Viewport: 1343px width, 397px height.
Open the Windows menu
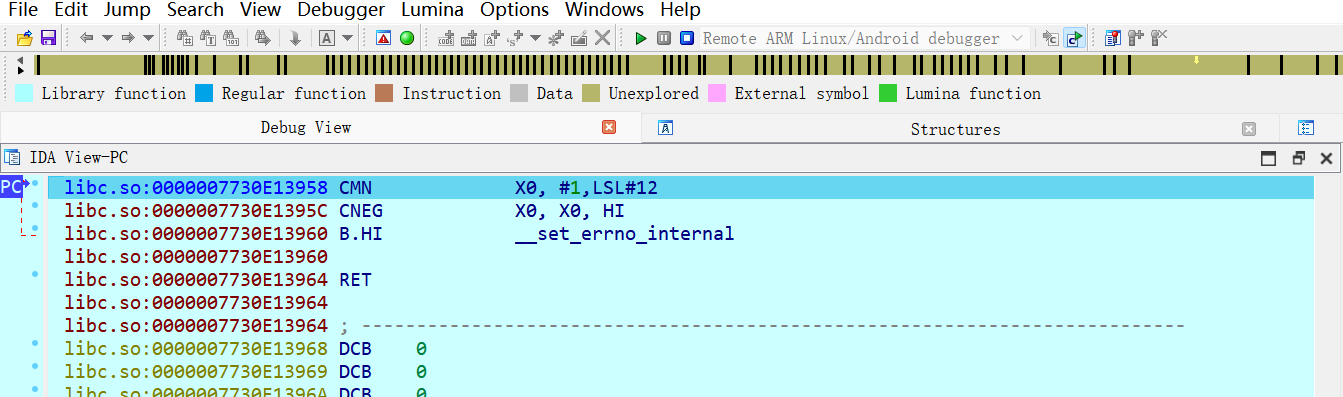[604, 10]
